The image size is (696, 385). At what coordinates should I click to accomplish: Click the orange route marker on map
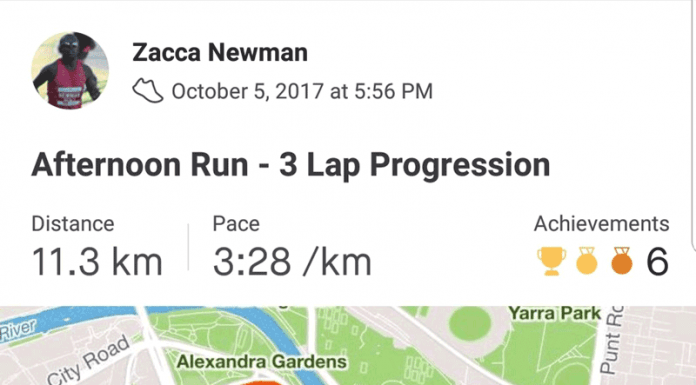[x=261, y=382]
